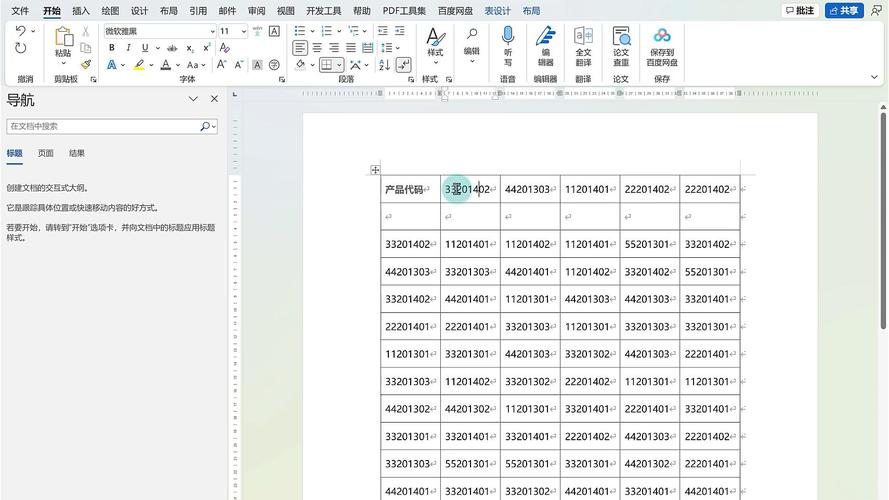The width and height of the screenshot is (889, 500).
Task: Click the highlight color yellow swatch
Action: pos(139,65)
